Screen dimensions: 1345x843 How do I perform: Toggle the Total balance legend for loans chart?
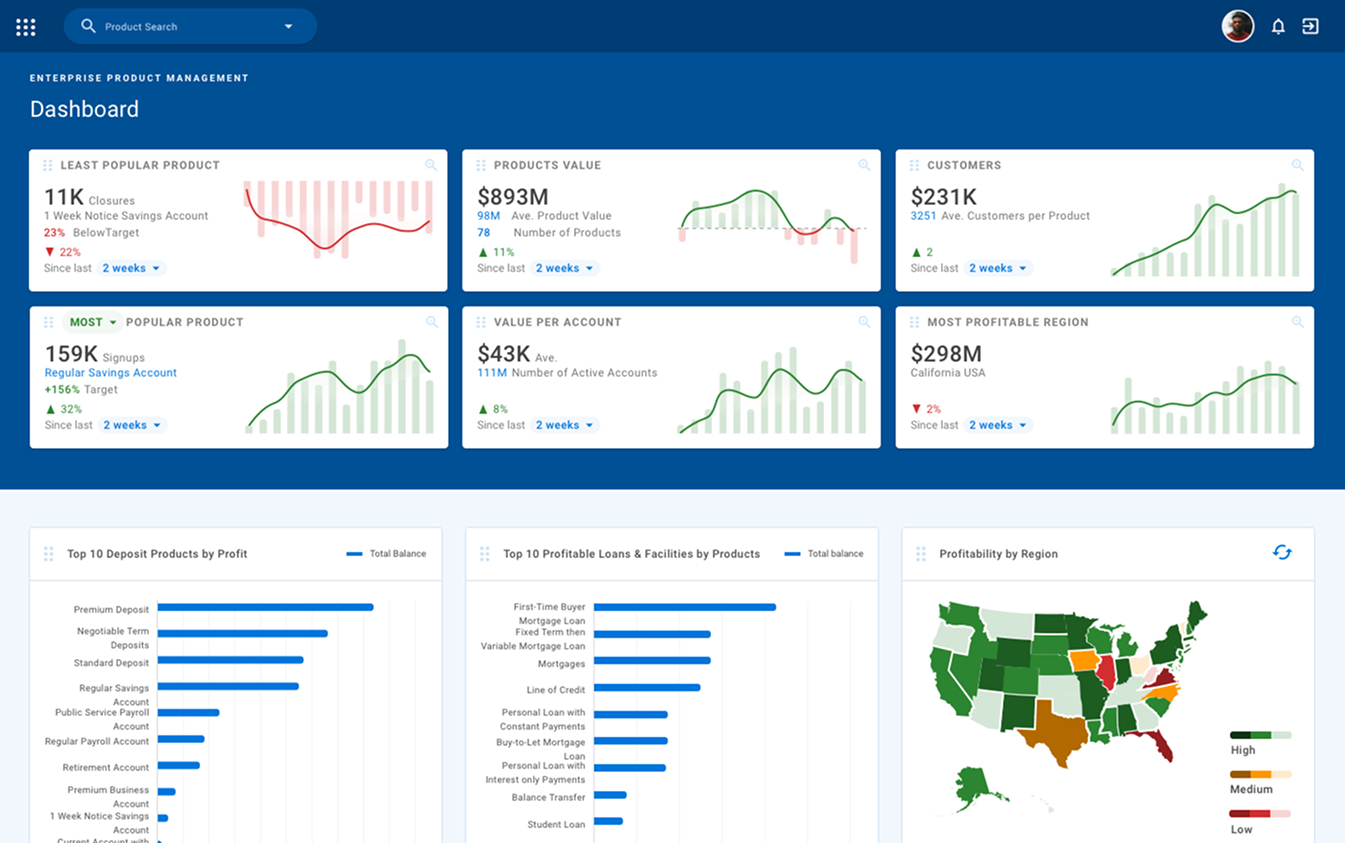[824, 554]
